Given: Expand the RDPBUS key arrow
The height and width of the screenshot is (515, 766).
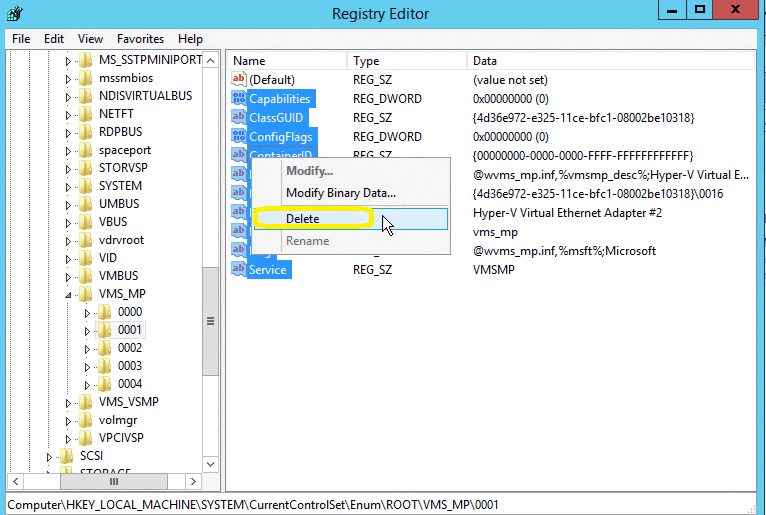Looking at the screenshot, I should coord(69,132).
